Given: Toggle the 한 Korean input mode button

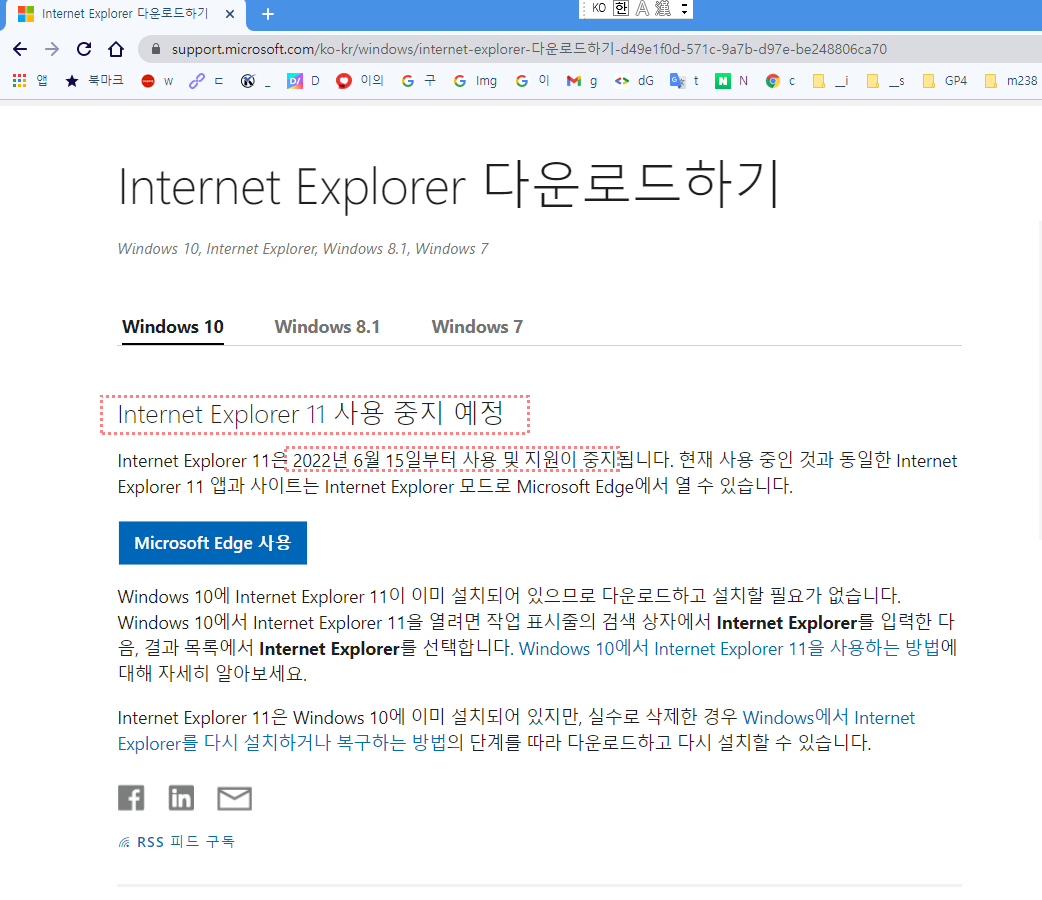Looking at the screenshot, I should pyautogui.click(x=621, y=8).
